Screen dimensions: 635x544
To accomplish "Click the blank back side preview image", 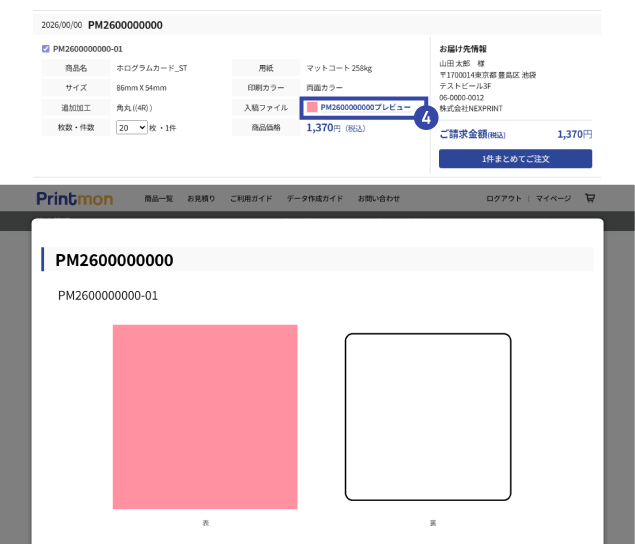I will pos(428,416).
